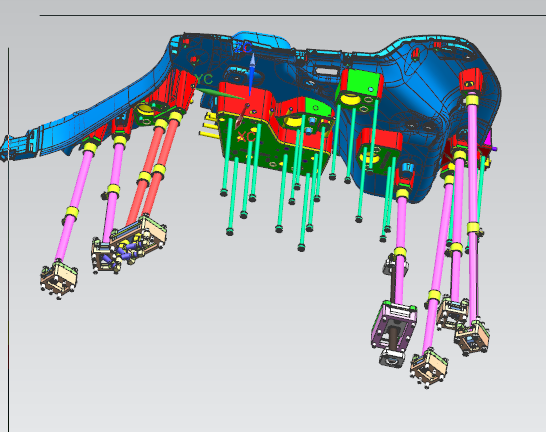Select the green YC axis cone
The height and width of the screenshot is (432, 546).
[x=220, y=94]
